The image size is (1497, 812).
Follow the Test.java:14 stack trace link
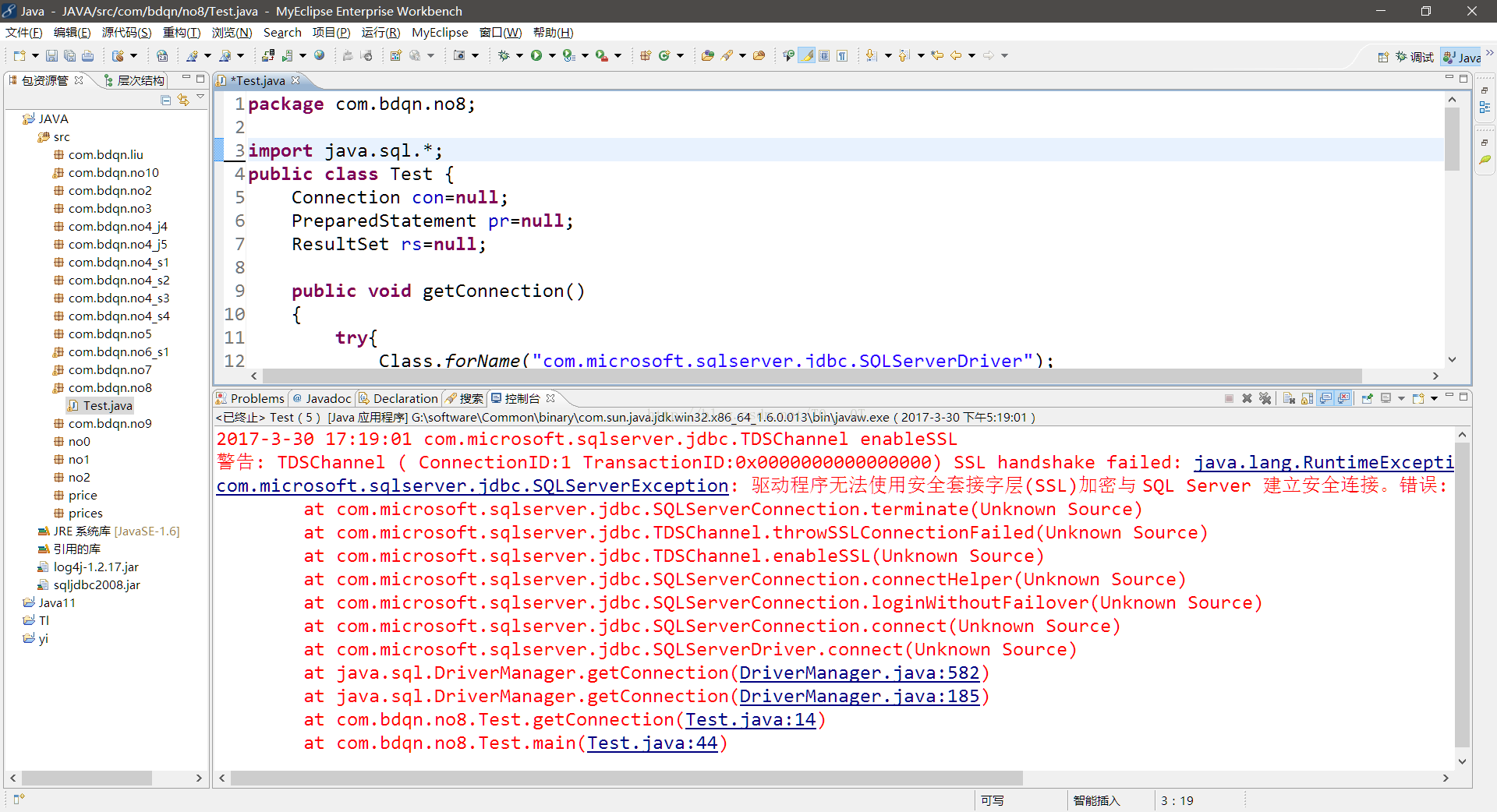point(751,719)
